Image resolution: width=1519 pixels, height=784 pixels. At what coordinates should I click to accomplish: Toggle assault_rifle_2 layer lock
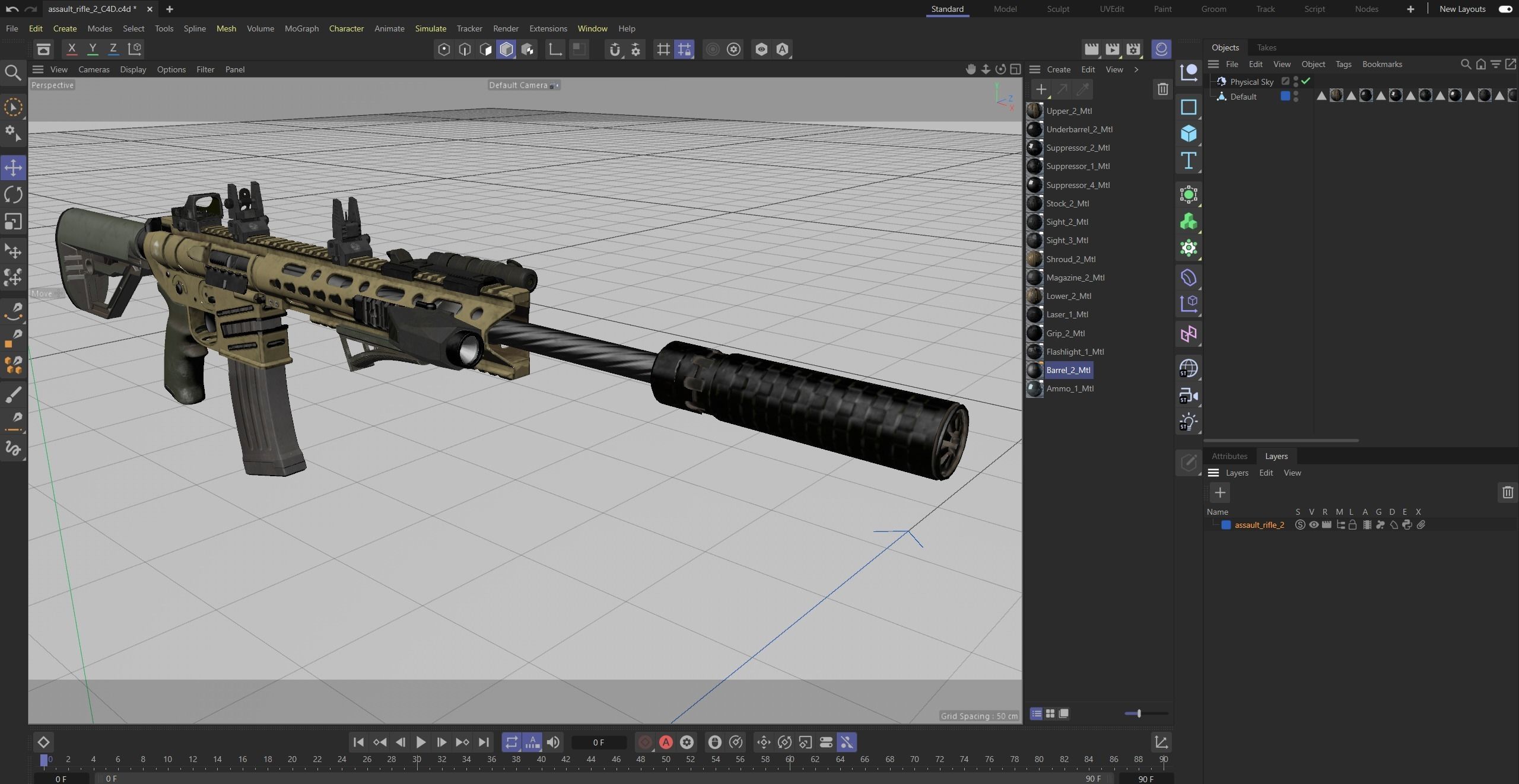point(1353,525)
